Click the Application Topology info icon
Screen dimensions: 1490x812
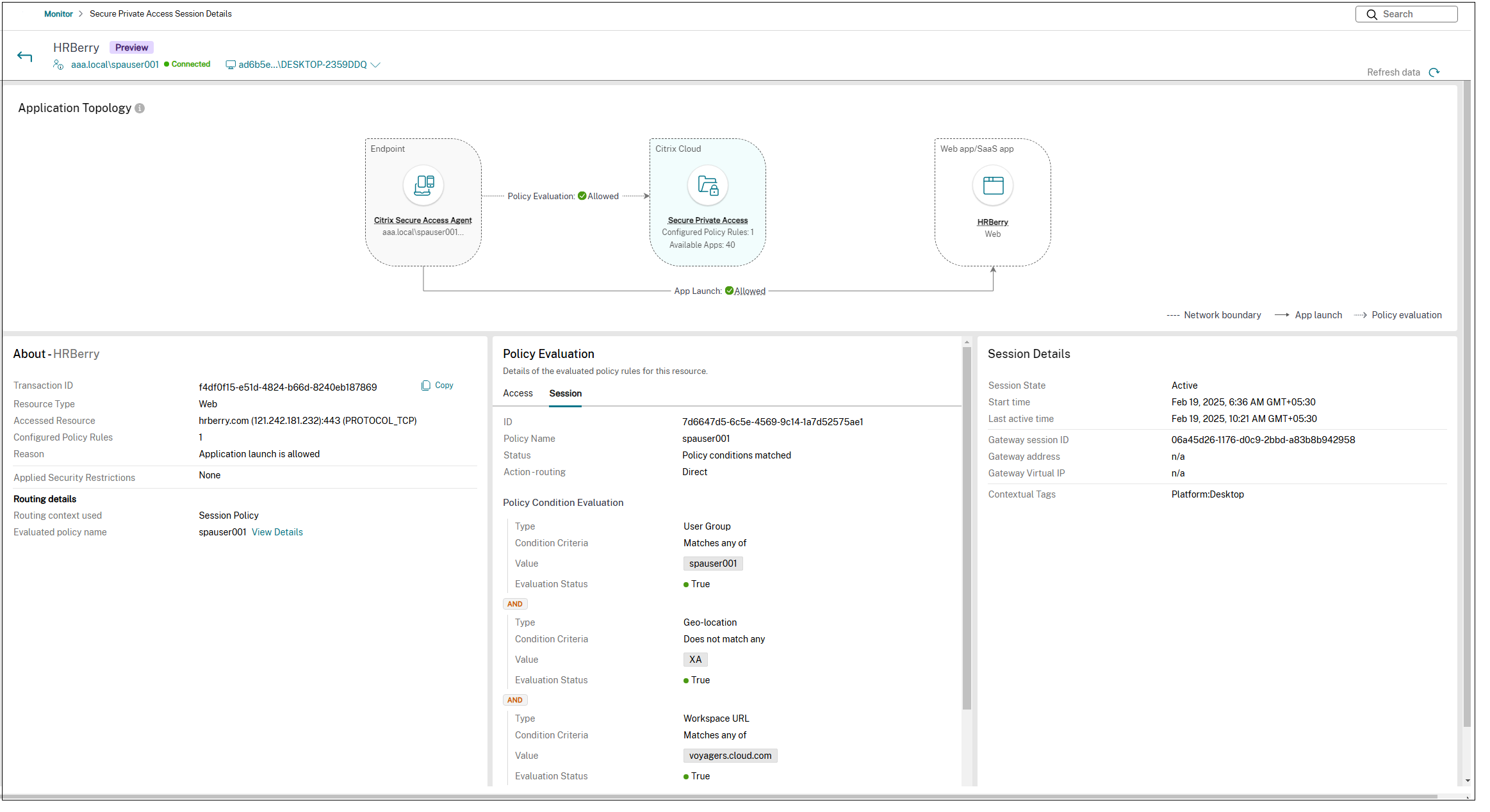coord(140,108)
